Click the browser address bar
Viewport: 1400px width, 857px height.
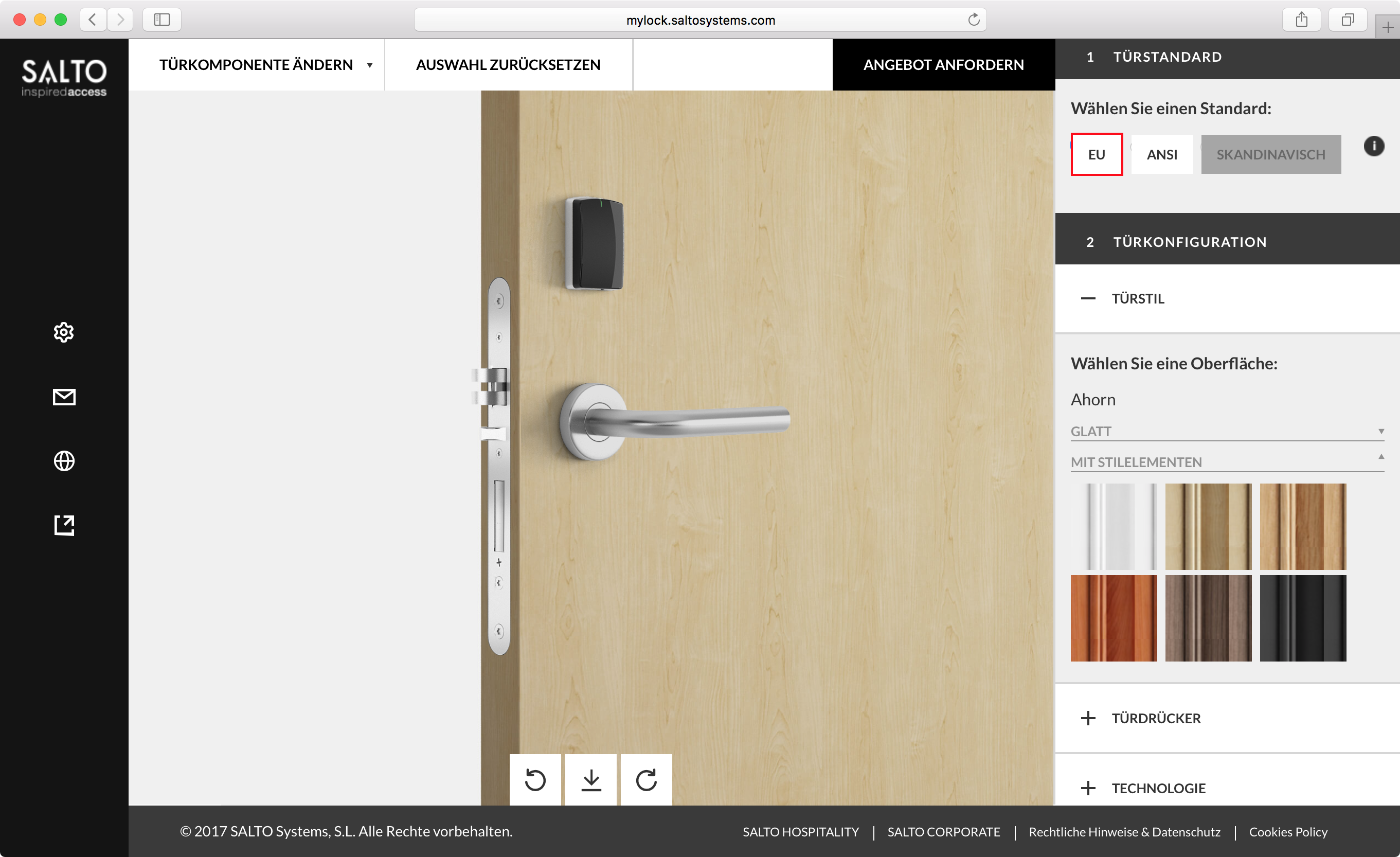coord(700,20)
